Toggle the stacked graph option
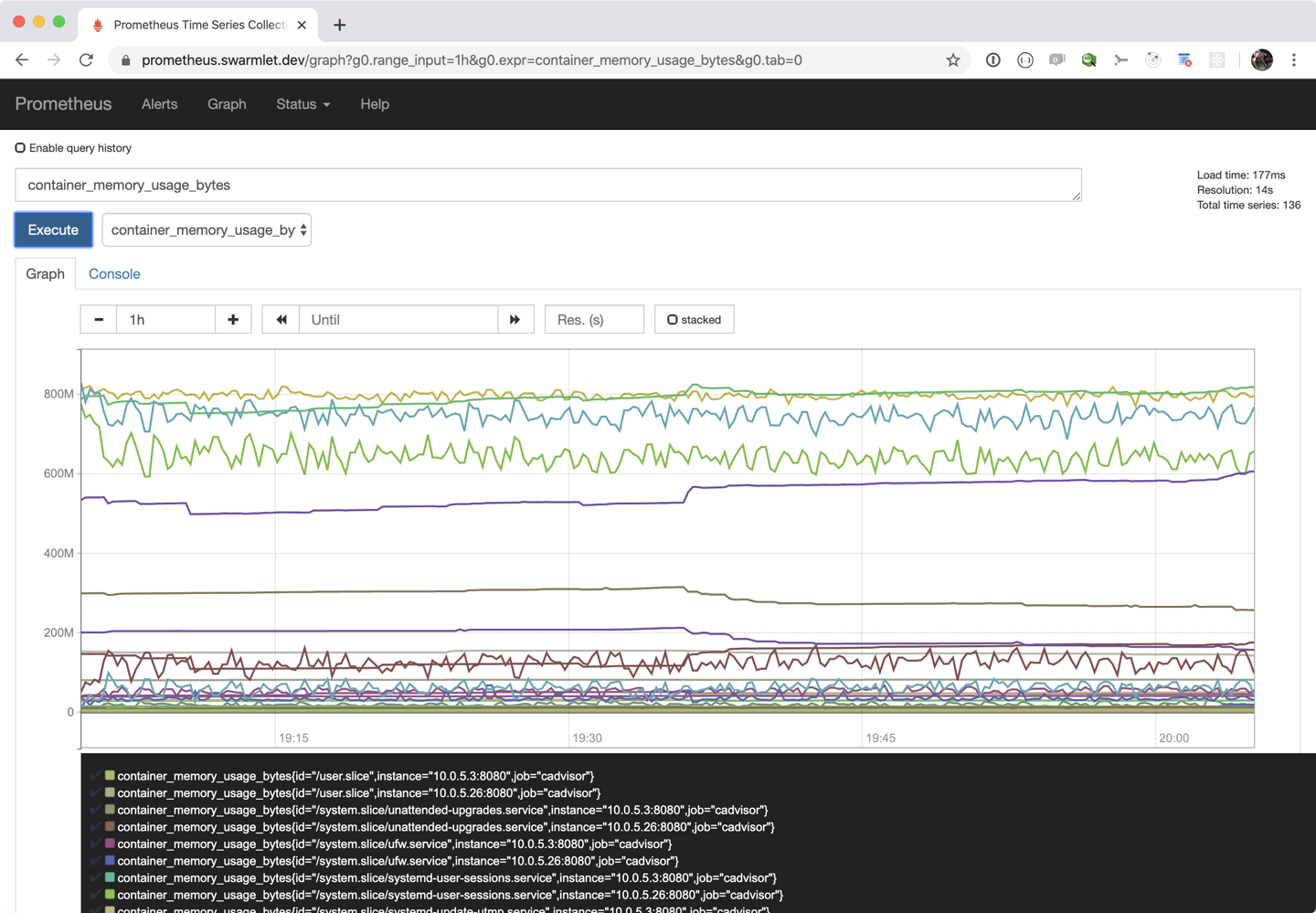 click(x=694, y=320)
